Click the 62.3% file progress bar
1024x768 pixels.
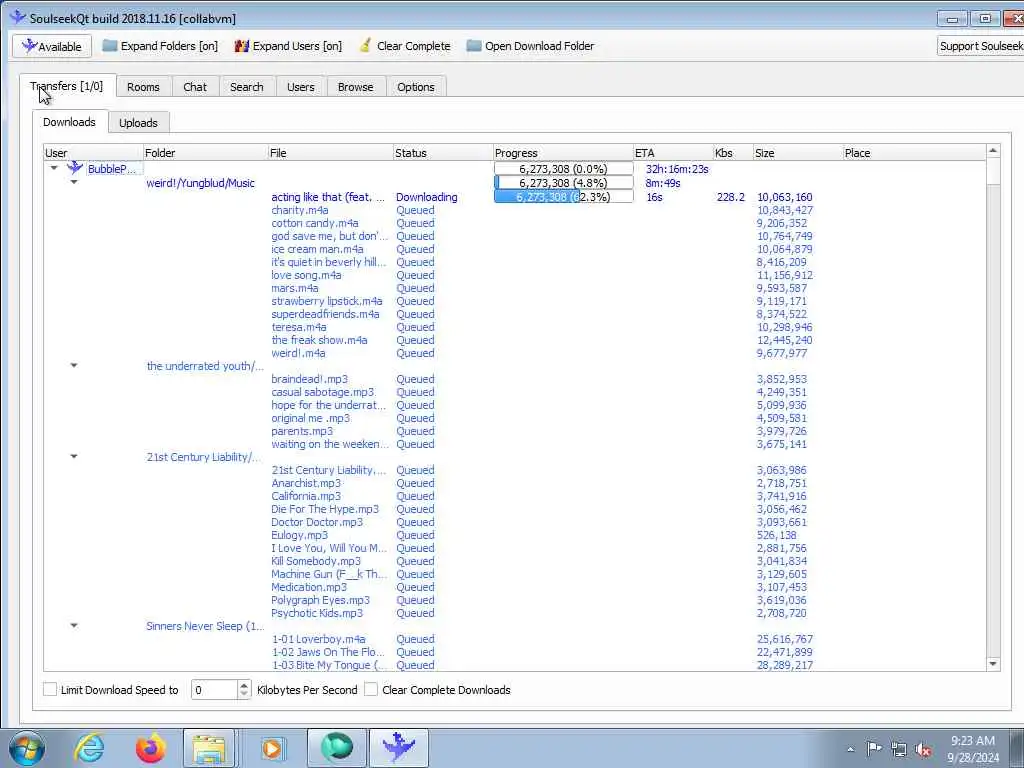click(564, 197)
